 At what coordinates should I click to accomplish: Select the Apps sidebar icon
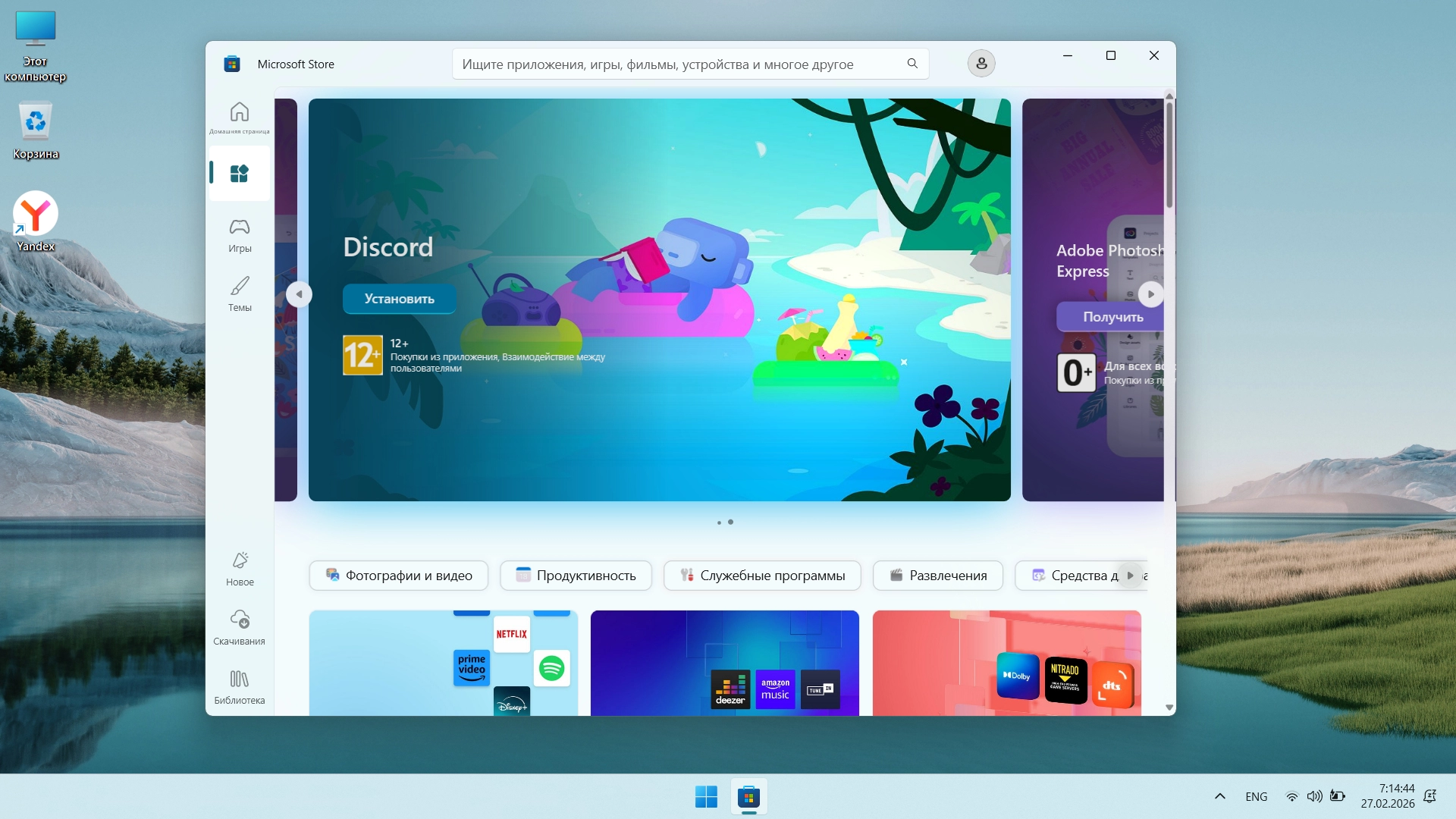[240, 174]
